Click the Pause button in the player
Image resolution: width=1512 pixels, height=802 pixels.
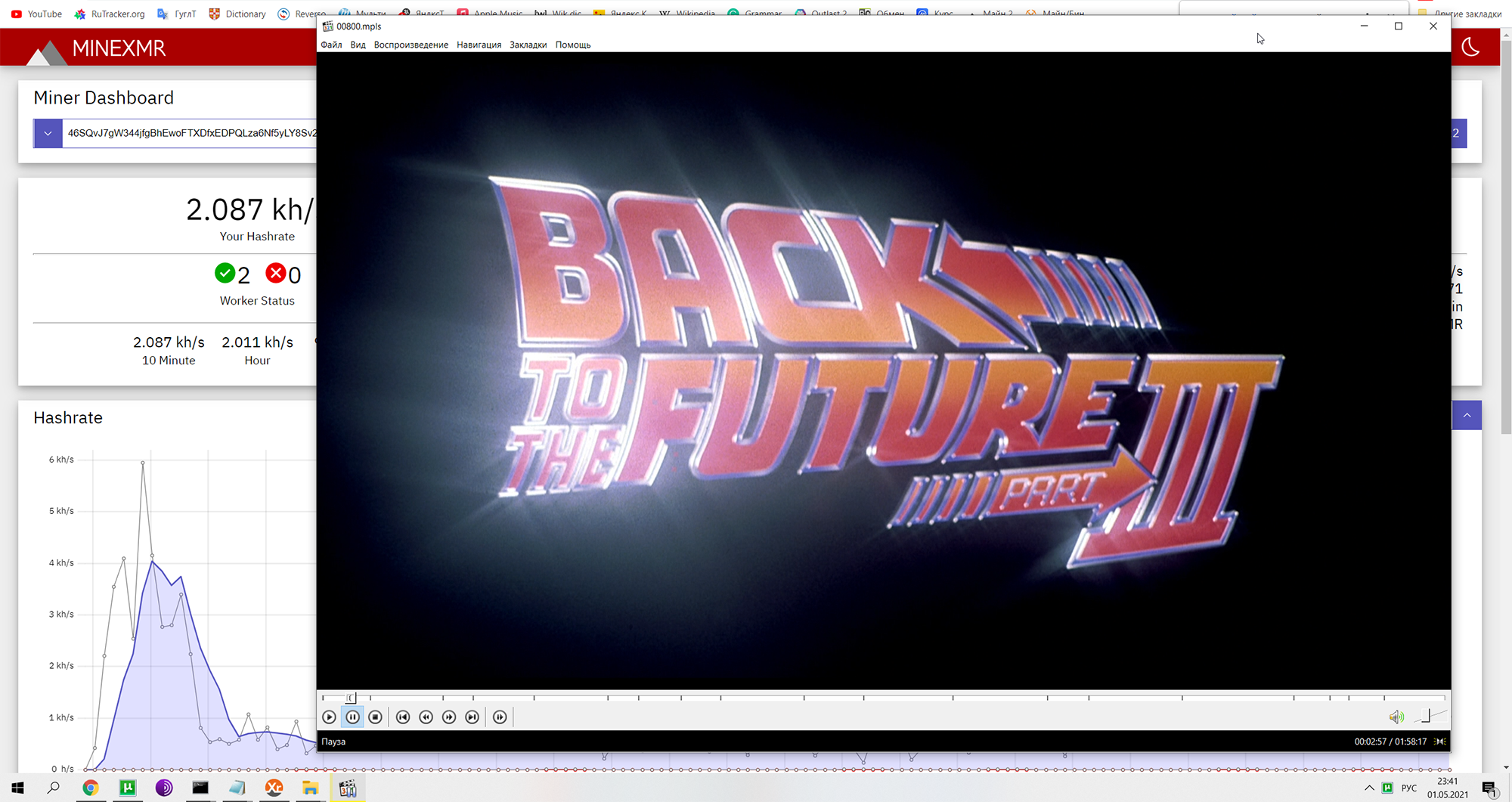tap(352, 717)
